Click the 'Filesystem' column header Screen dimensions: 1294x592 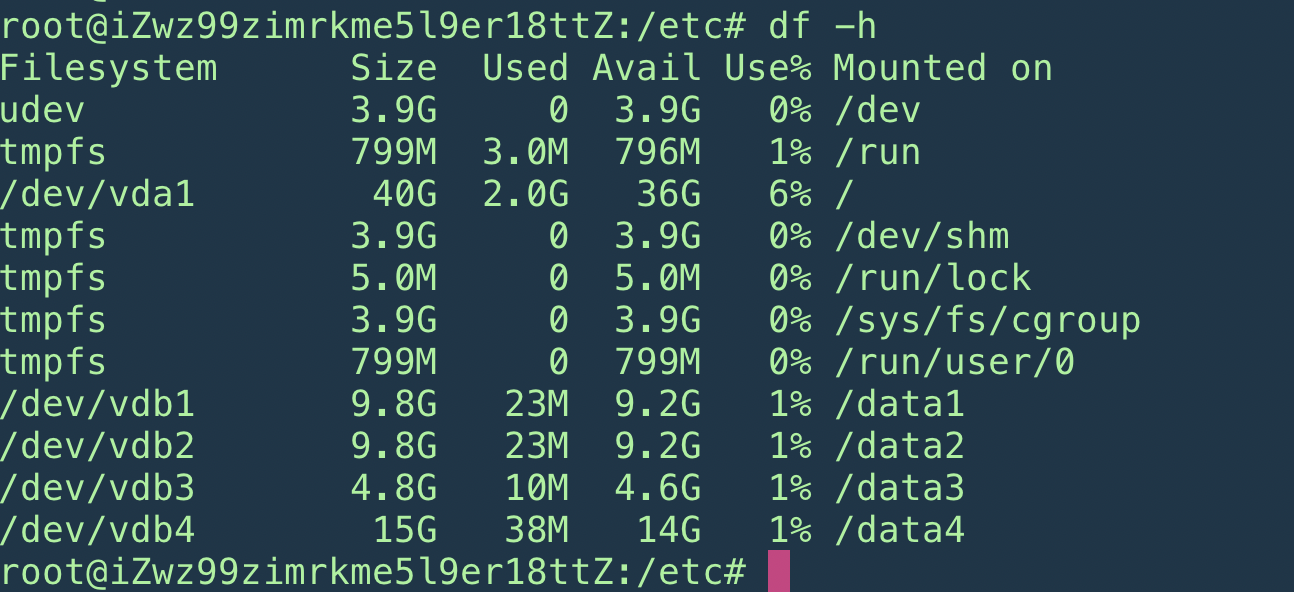[108, 68]
